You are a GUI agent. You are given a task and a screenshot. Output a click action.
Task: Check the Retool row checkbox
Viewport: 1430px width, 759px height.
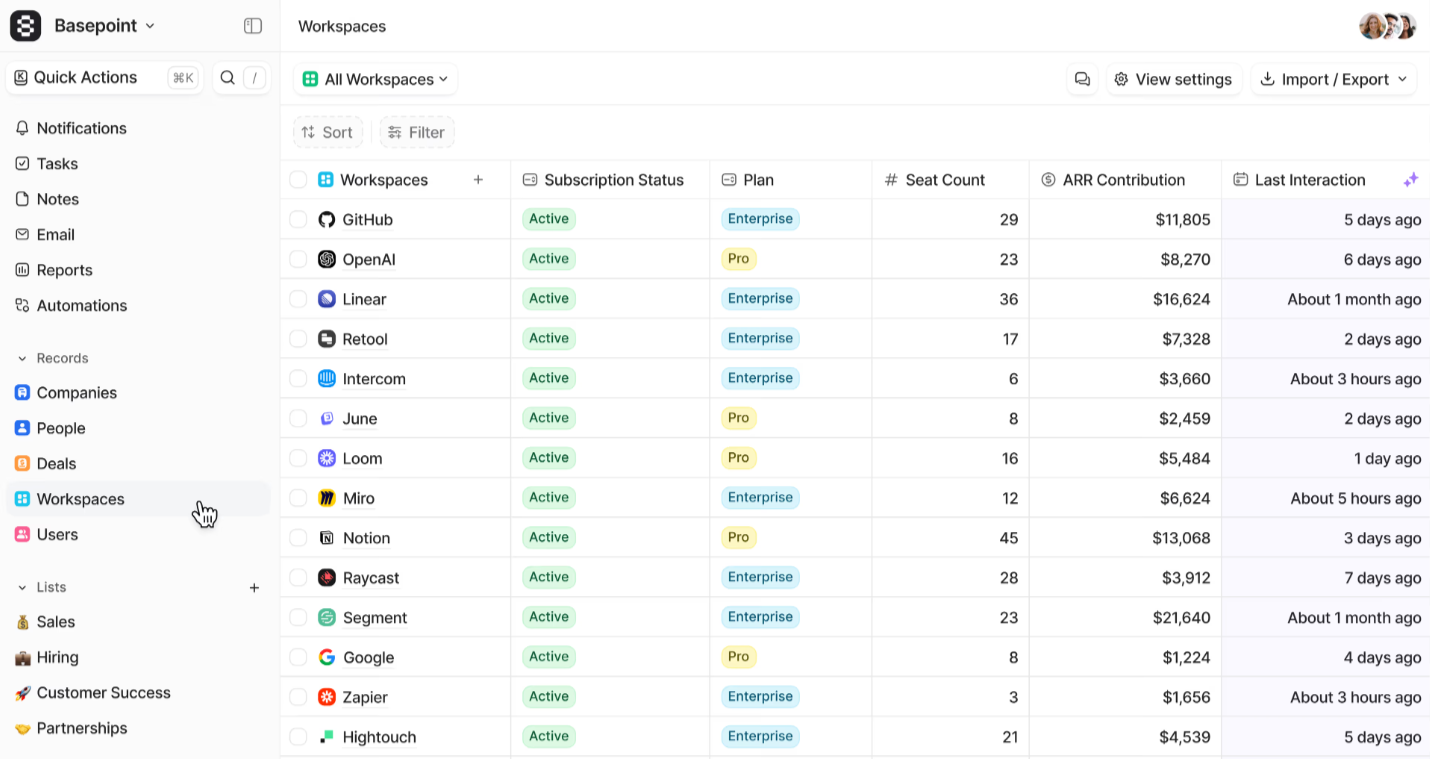point(298,339)
